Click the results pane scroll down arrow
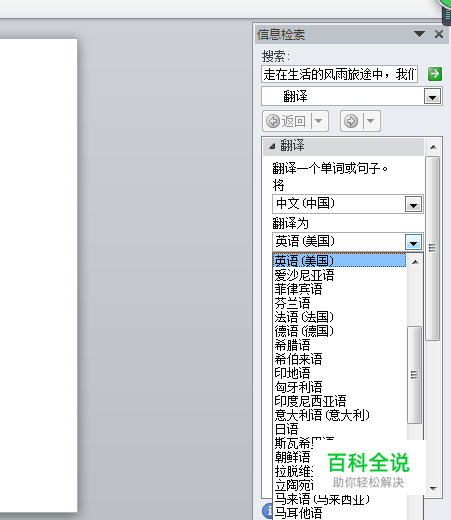 [433, 489]
